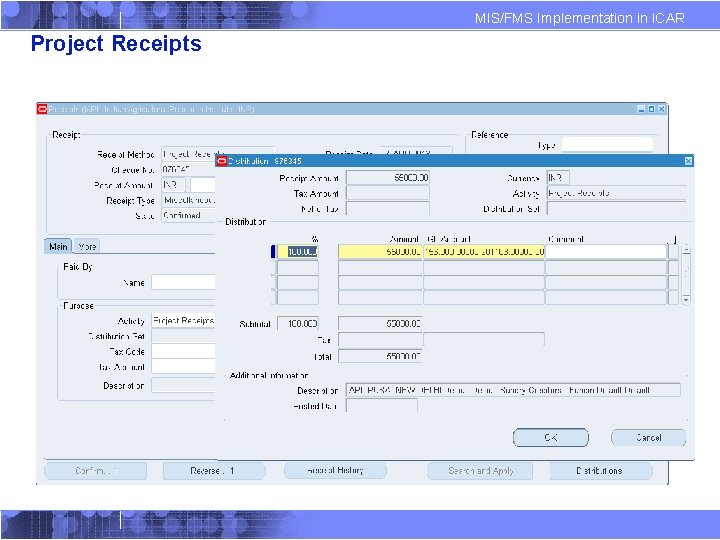Click the Confirm button in Receipts window

click(96, 471)
